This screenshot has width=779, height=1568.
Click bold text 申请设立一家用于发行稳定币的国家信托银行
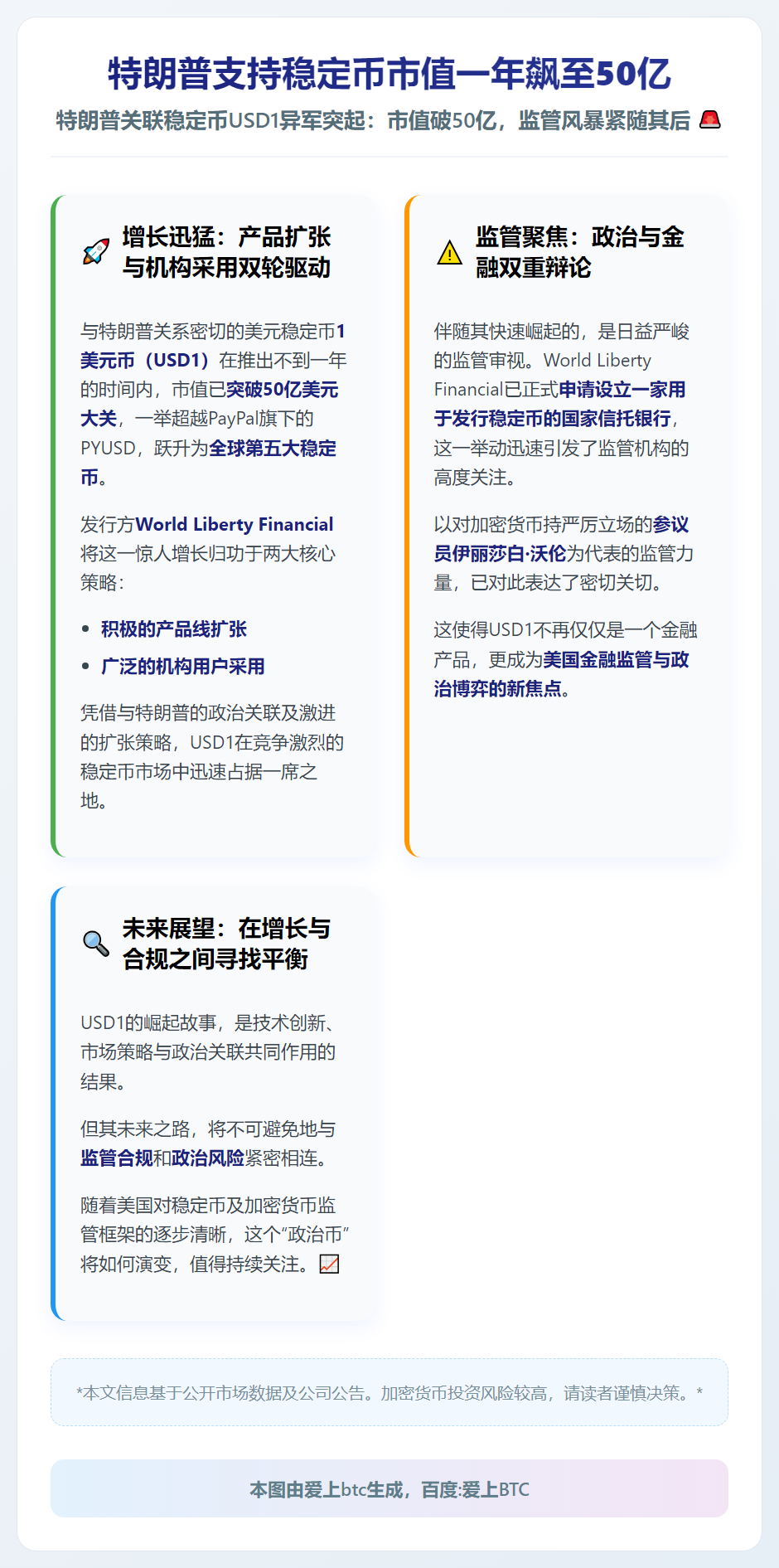[x=560, y=404]
